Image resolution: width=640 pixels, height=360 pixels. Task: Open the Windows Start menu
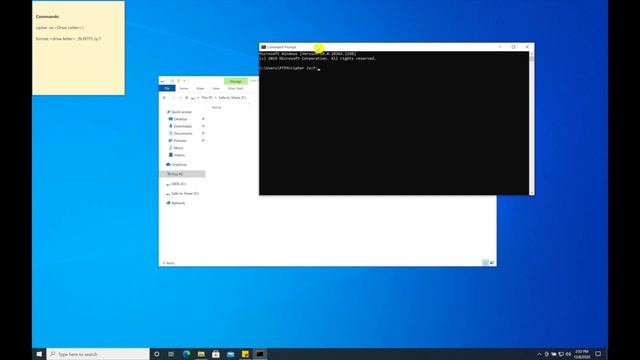click(39, 354)
